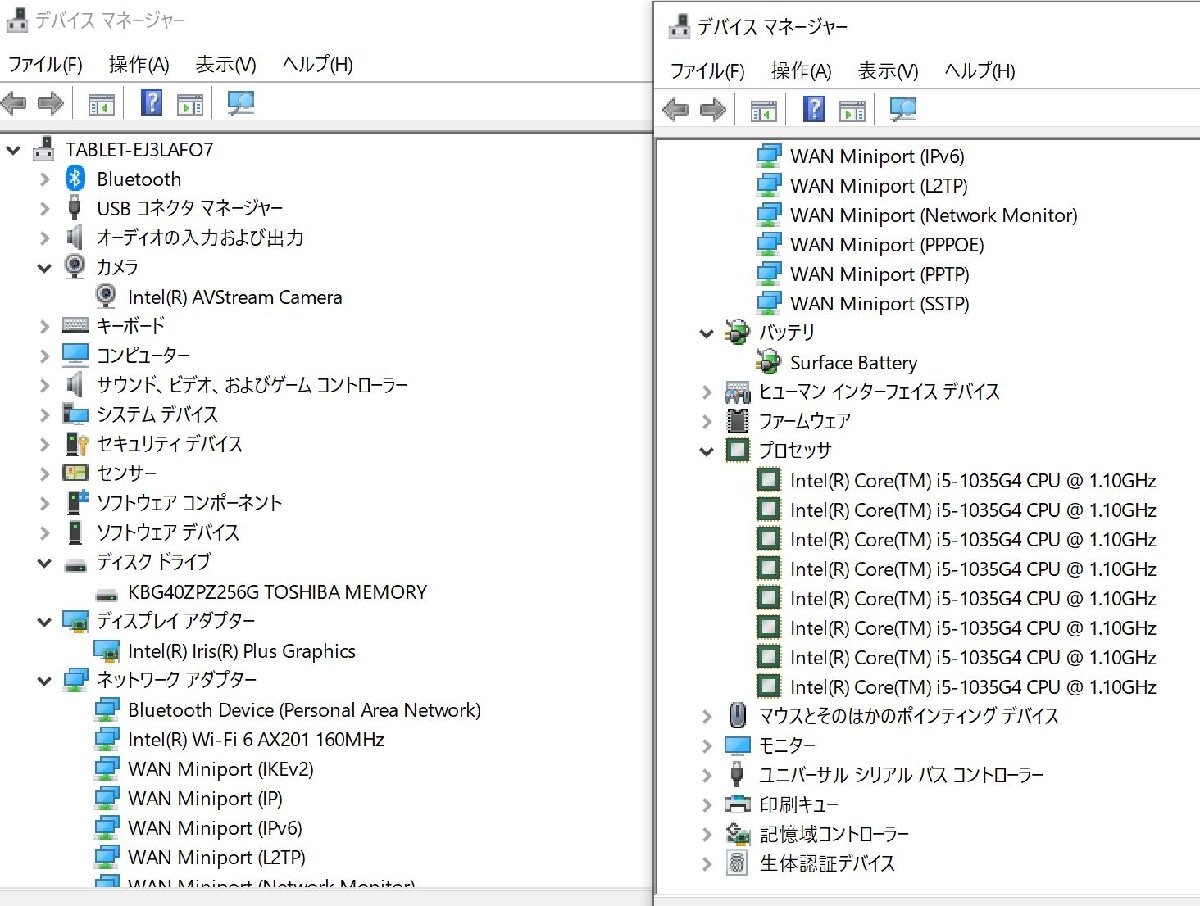Click Help icon in right window toolbar
The width and height of the screenshot is (1200, 906).
[814, 109]
